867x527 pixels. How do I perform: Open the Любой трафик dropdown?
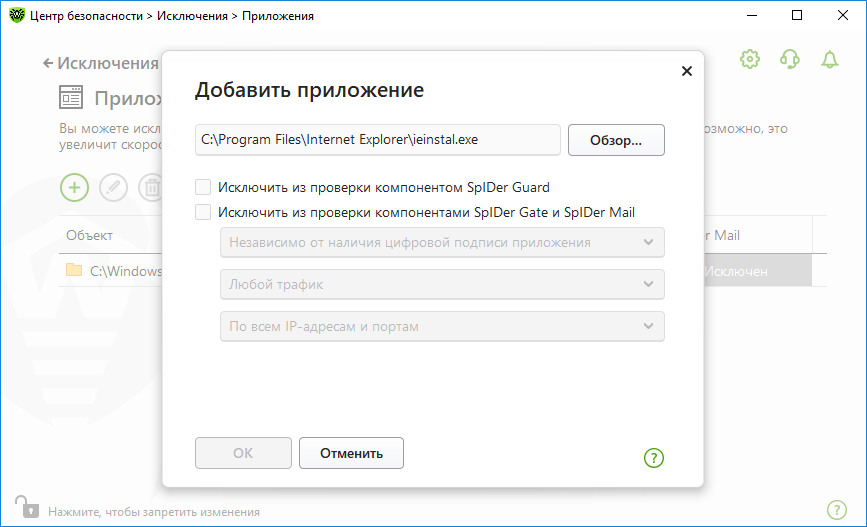442,284
